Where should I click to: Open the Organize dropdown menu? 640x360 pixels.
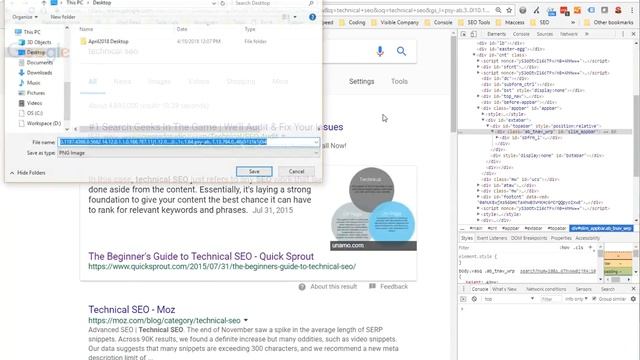[x=25, y=17]
